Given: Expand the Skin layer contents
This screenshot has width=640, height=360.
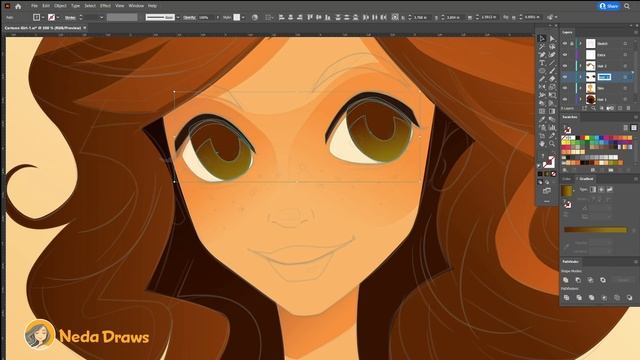Looking at the screenshot, I should (x=581, y=88).
